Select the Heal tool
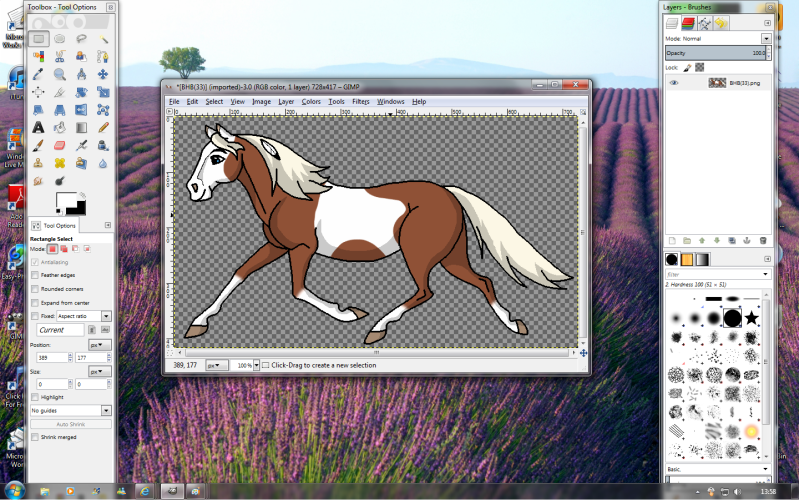 [x=60, y=163]
